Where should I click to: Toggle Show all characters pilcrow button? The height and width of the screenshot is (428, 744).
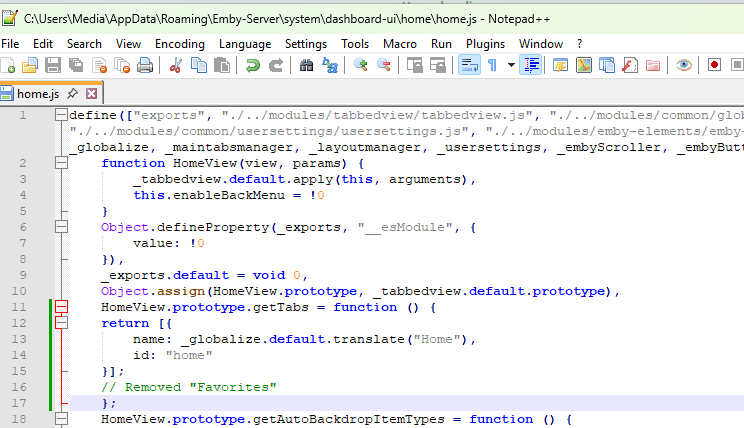click(493, 65)
